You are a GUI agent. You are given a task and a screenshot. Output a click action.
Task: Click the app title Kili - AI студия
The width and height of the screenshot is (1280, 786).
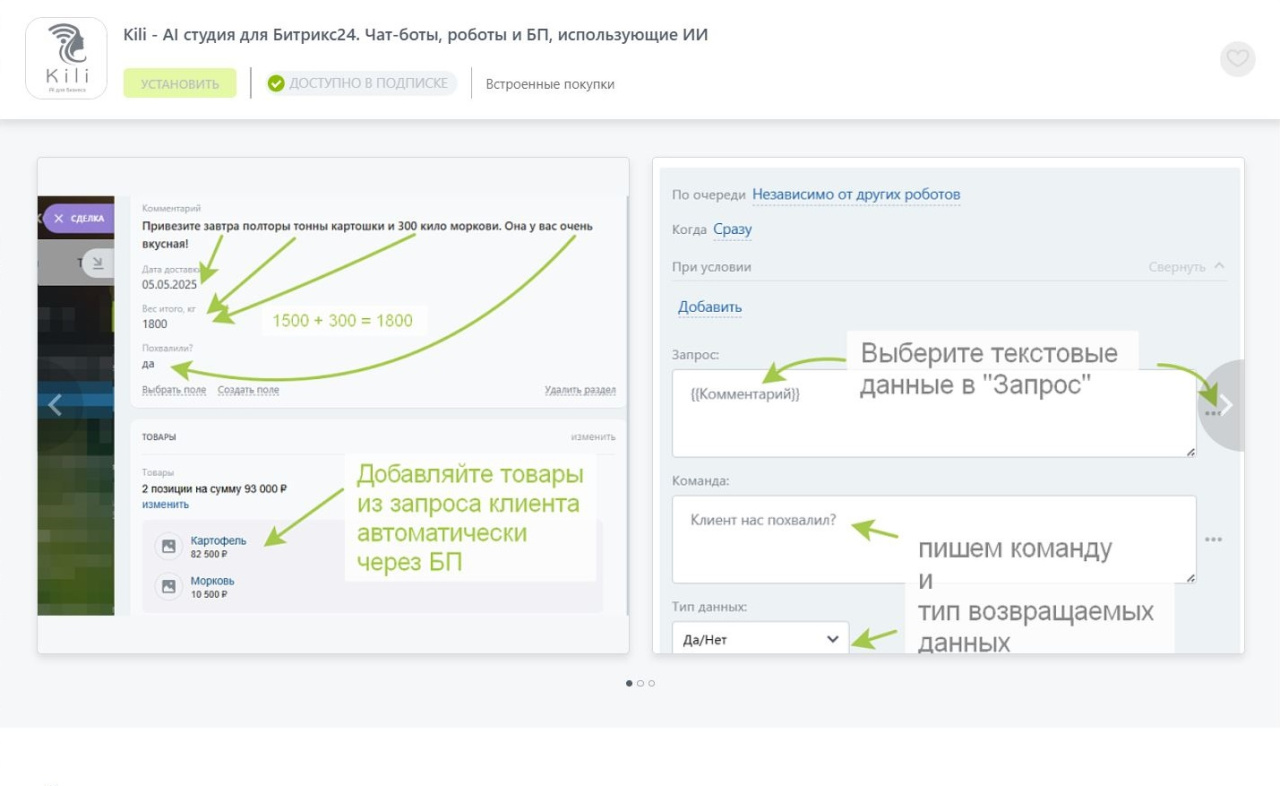pyautogui.click(x=415, y=35)
